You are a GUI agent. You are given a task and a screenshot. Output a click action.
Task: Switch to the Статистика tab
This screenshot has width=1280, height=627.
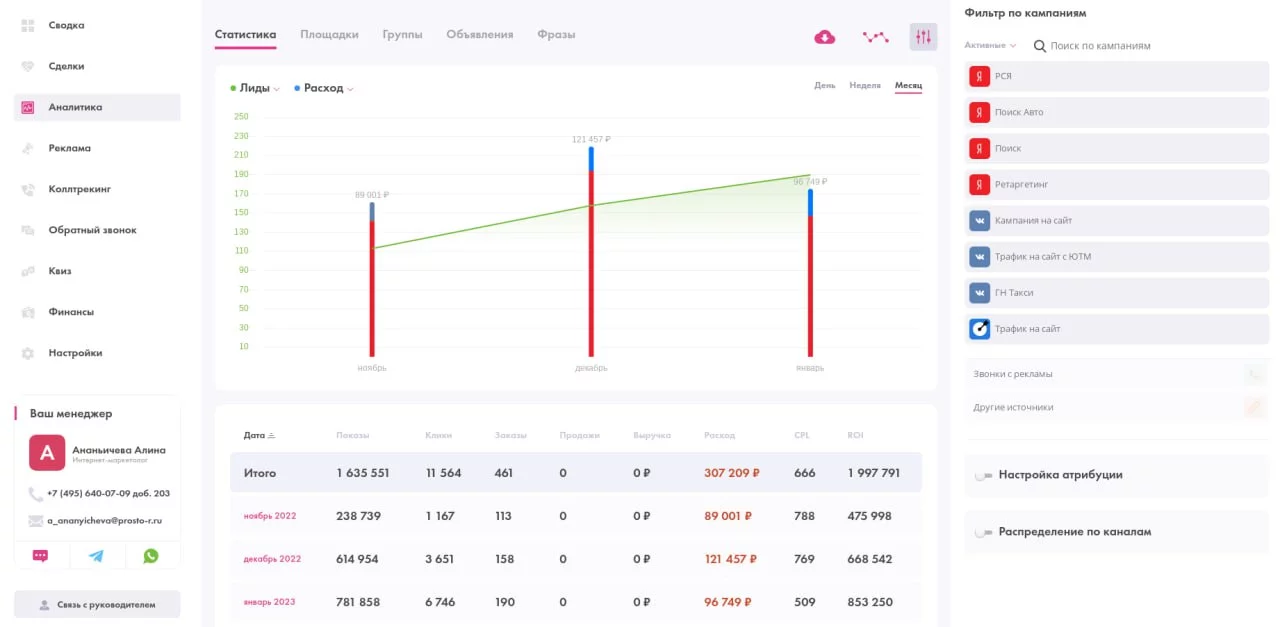245,35
